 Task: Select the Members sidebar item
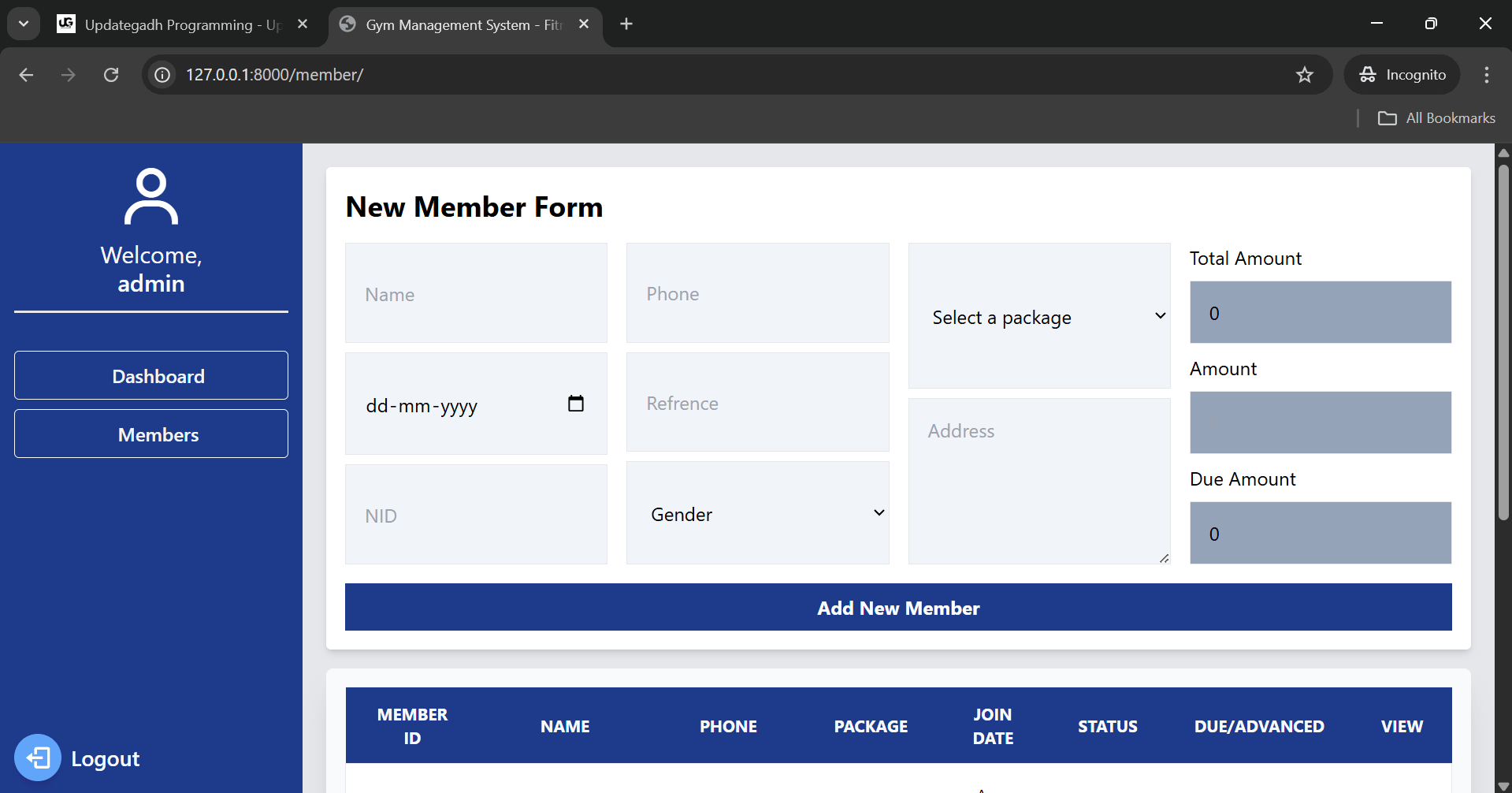tap(150, 434)
